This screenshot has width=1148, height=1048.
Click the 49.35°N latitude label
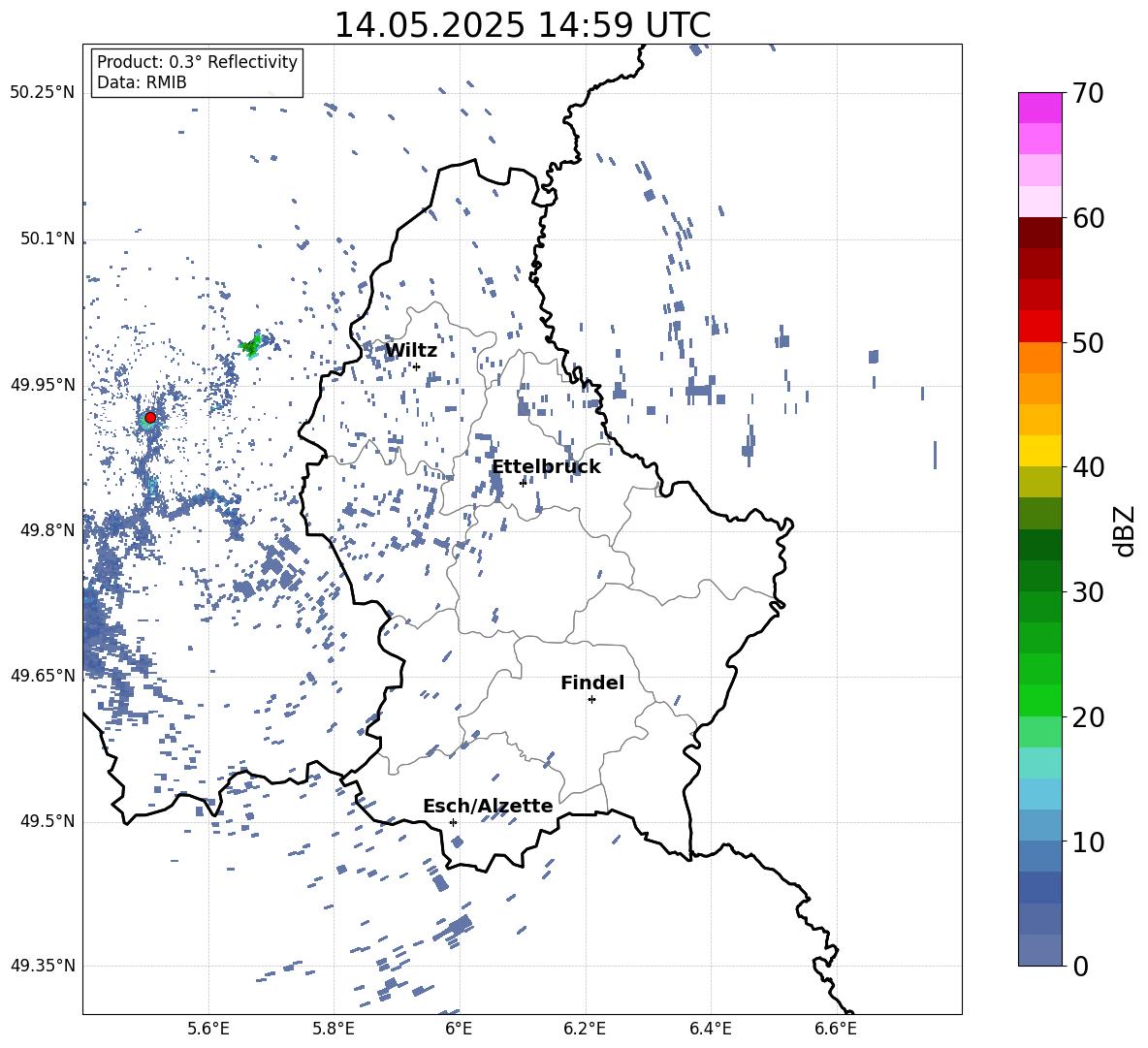point(43,966)
